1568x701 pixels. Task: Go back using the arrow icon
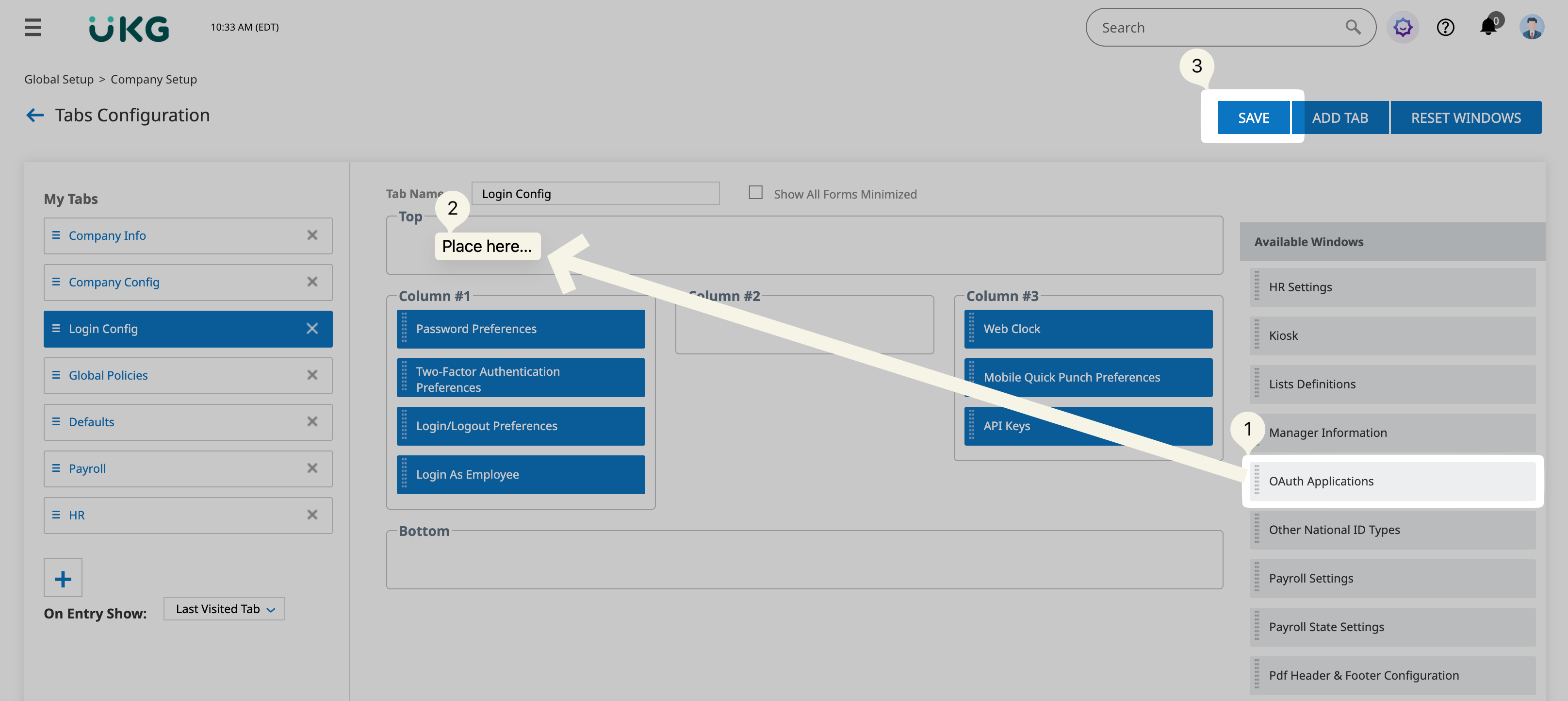35,115
